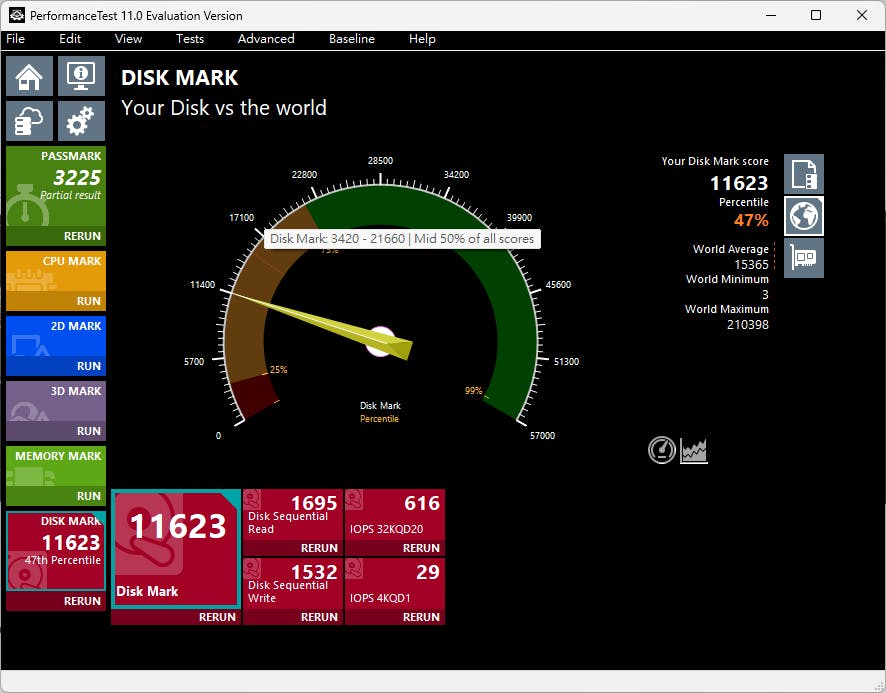Image resolution: width=886 pixels, height=693 pixels.
Task: Rerun the Disk Sequential Write test
Action: [319, 617]
